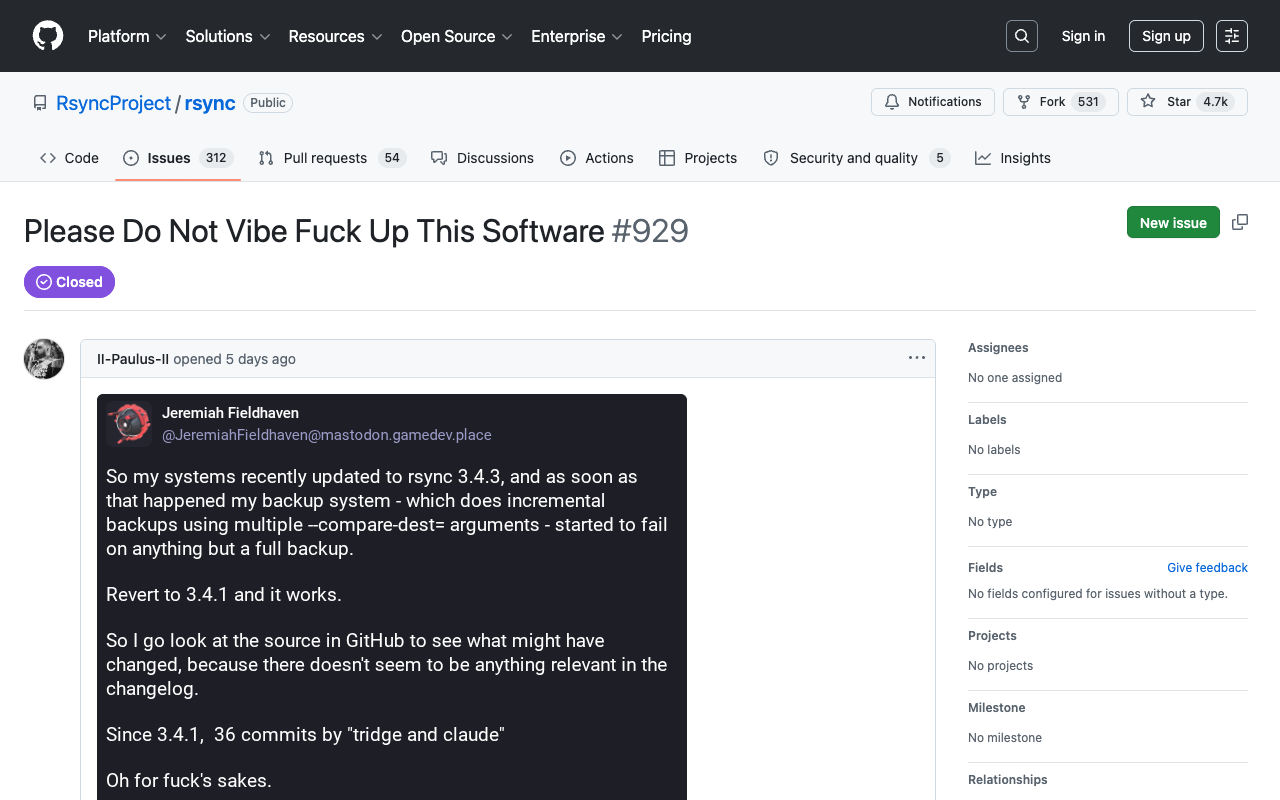Click the 'No one assigned' text
The image size is (1280, 800).
click(1015, 378)
